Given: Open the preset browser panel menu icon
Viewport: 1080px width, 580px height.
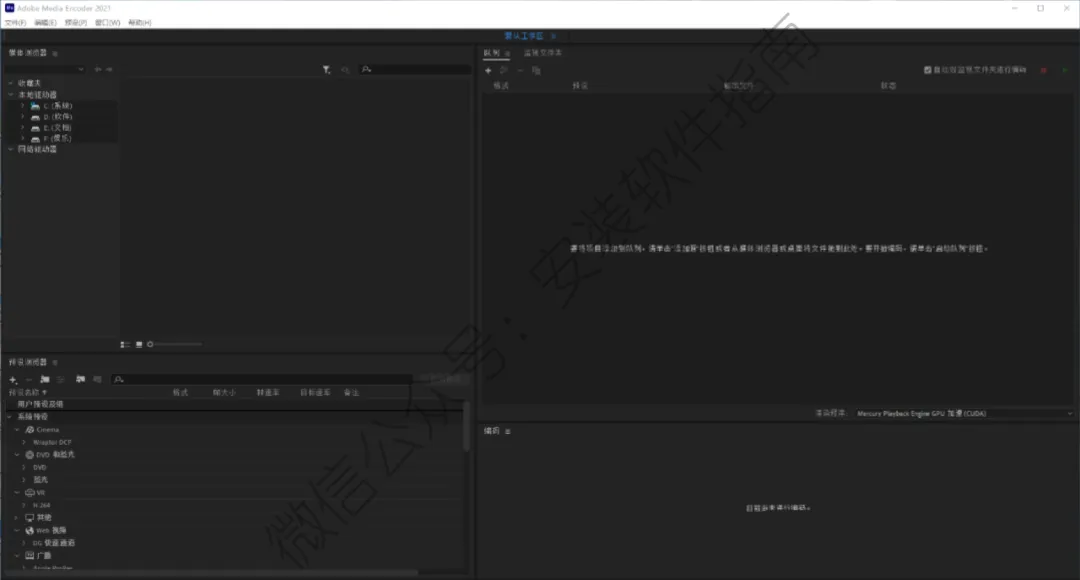Looking at the screenshot, I should pos(55,362).
